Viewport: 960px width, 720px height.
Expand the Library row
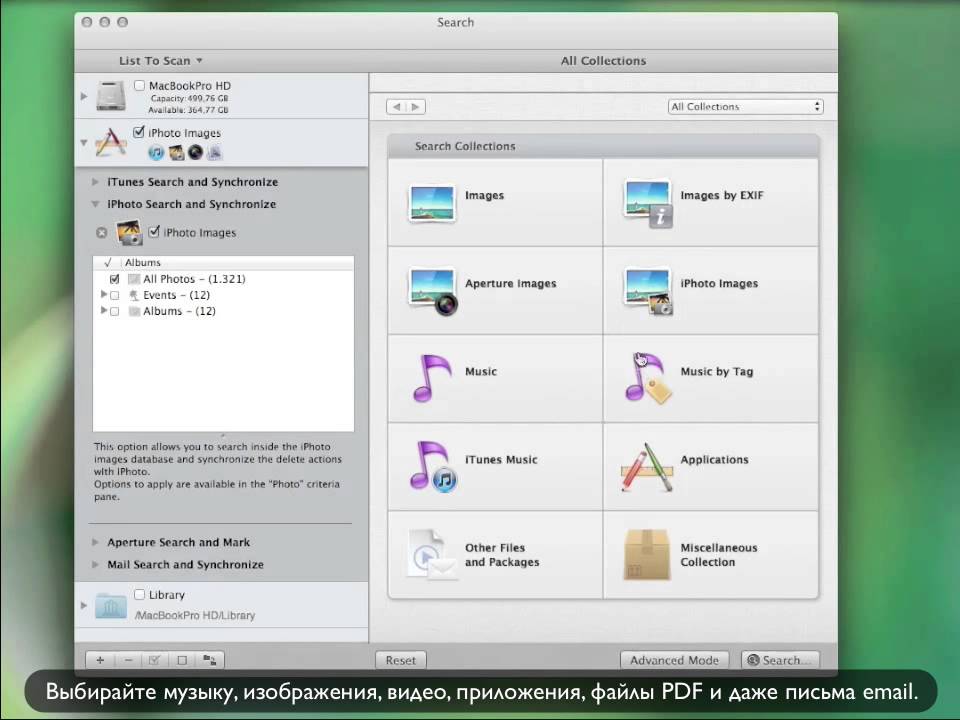[84, 605]
